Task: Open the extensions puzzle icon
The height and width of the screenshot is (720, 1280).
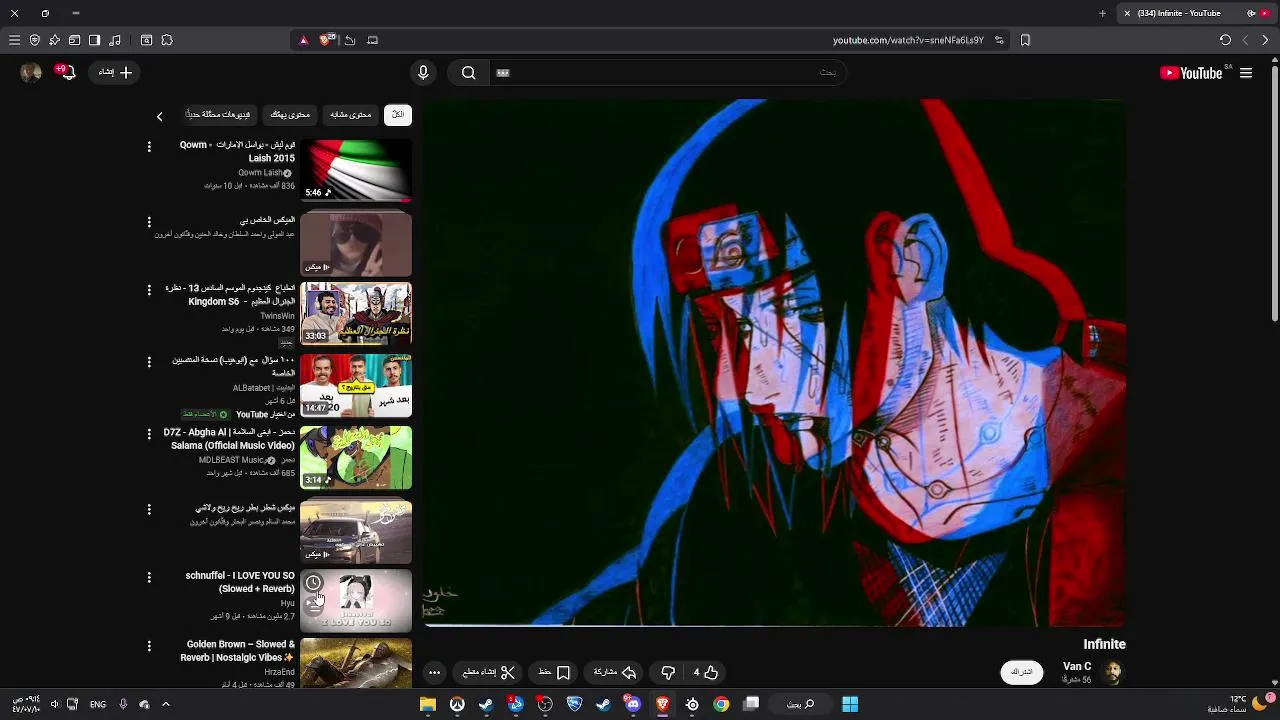Action: tap(167, 40)
